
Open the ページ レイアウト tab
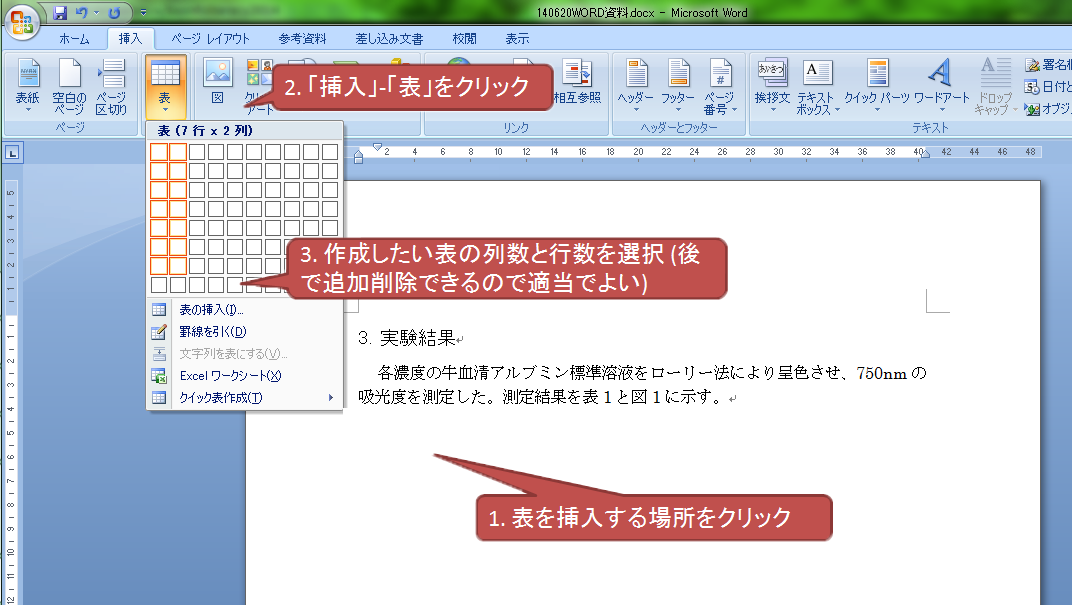coord(210,39)
